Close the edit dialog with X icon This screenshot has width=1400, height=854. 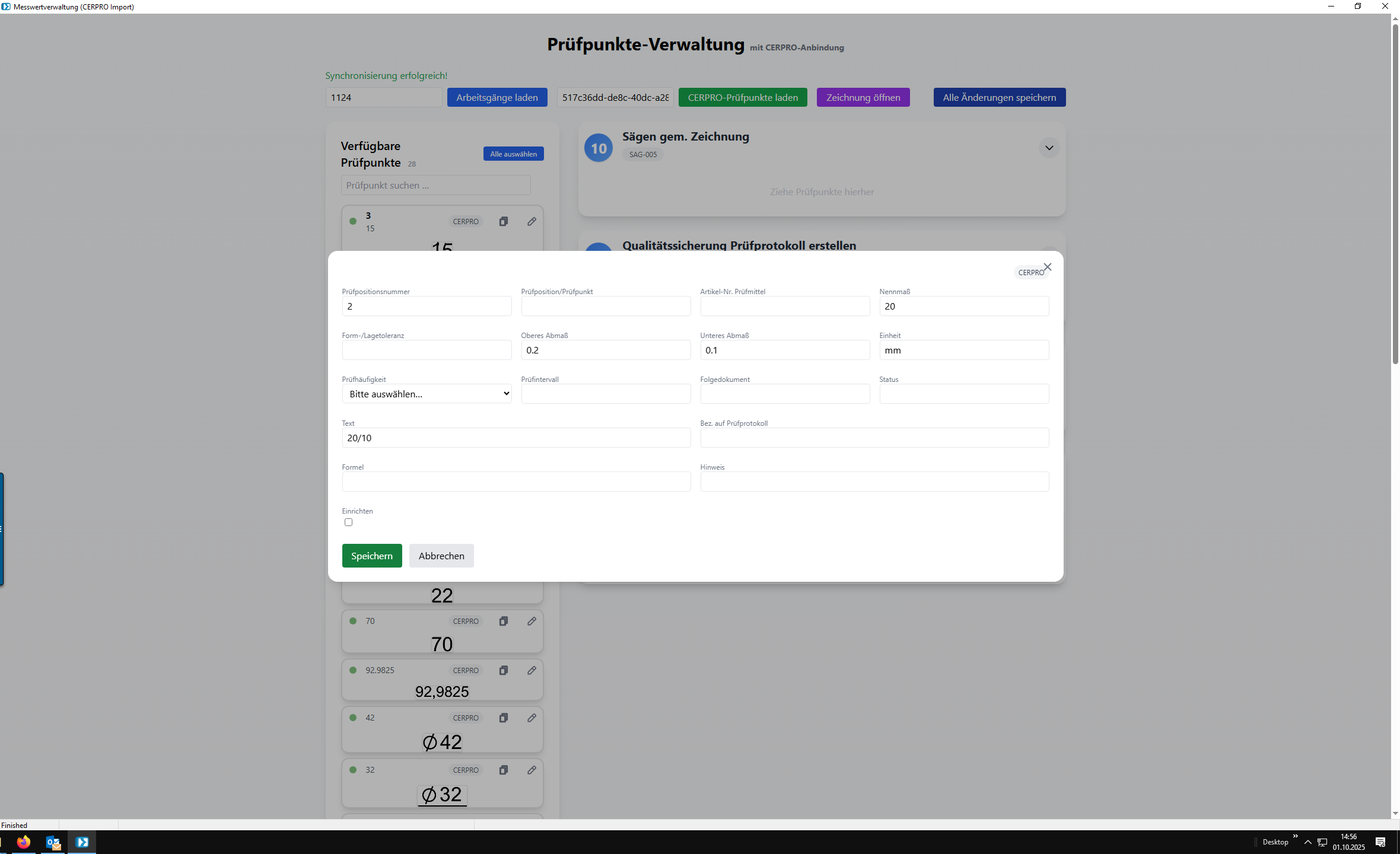(x=1047, y=267)
